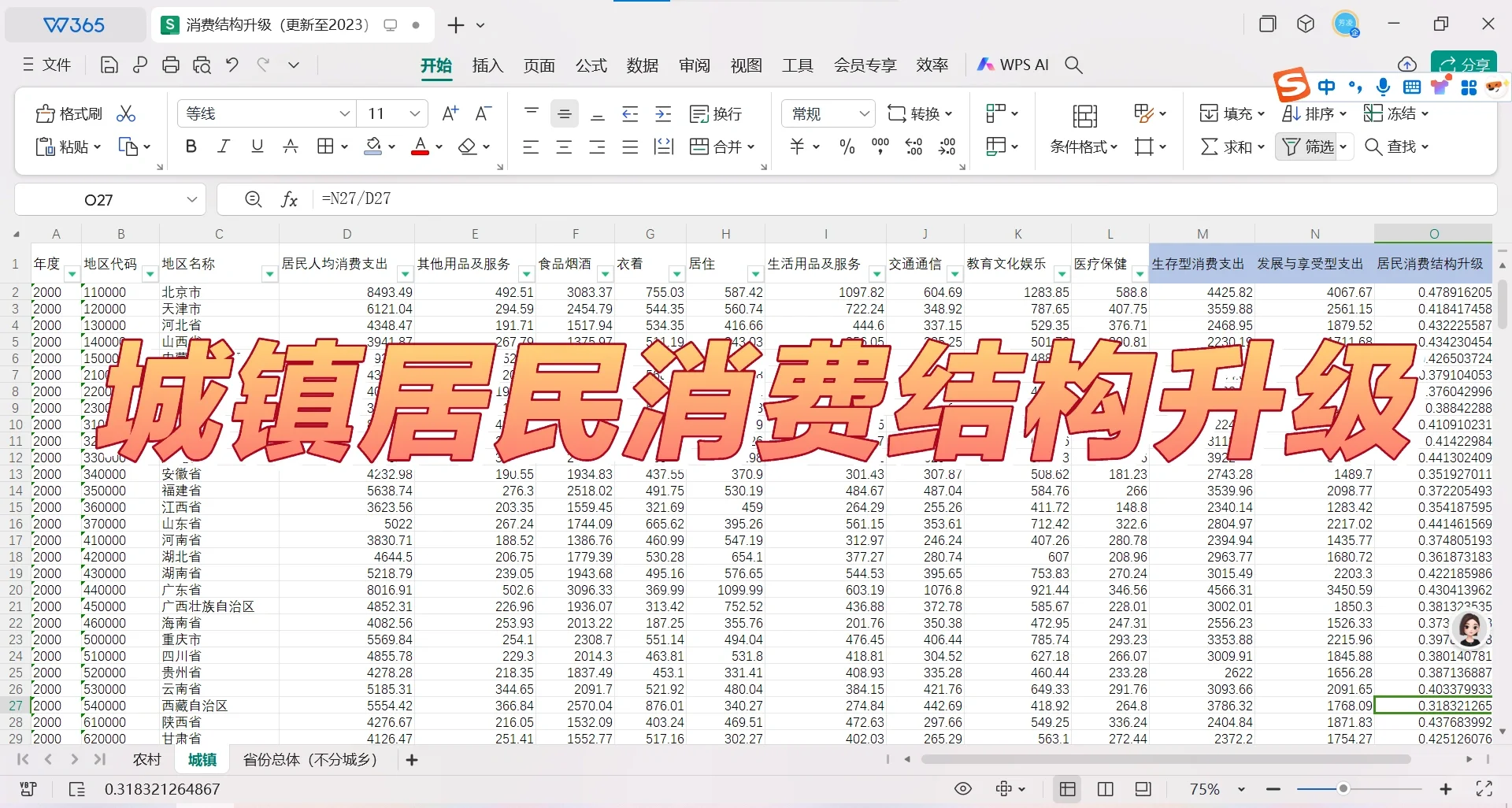Open filter dropdown for 地区名称 column
This screenshot has height=808, width=1512.
pos(269,274)
